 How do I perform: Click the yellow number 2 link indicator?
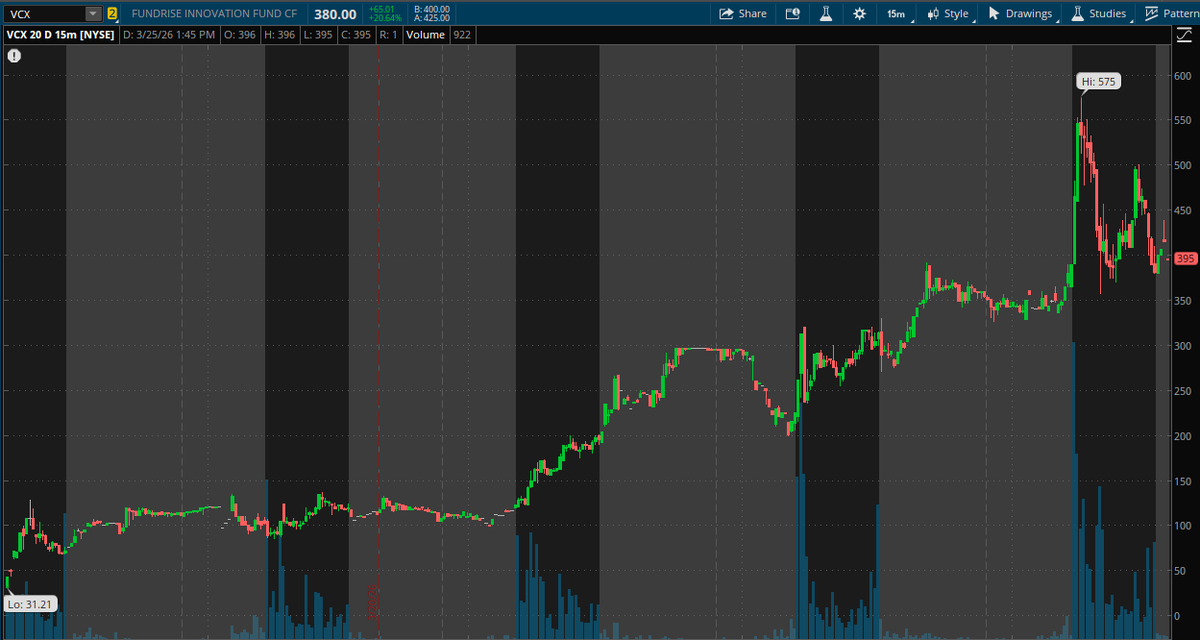tap(111, 14)
